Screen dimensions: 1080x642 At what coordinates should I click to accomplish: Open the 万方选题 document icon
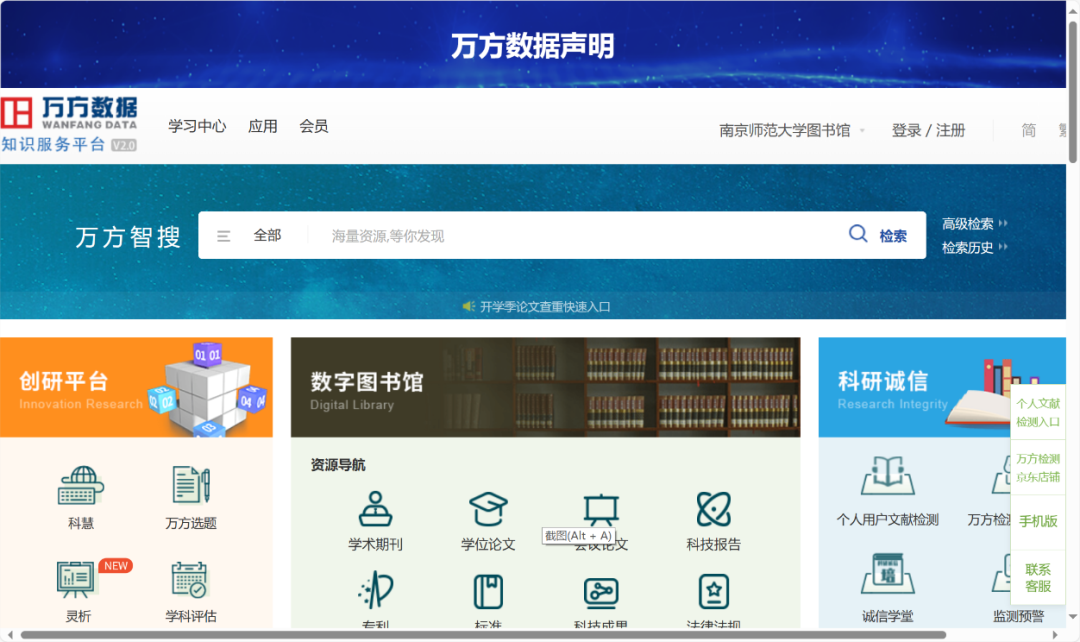(191, 485)
